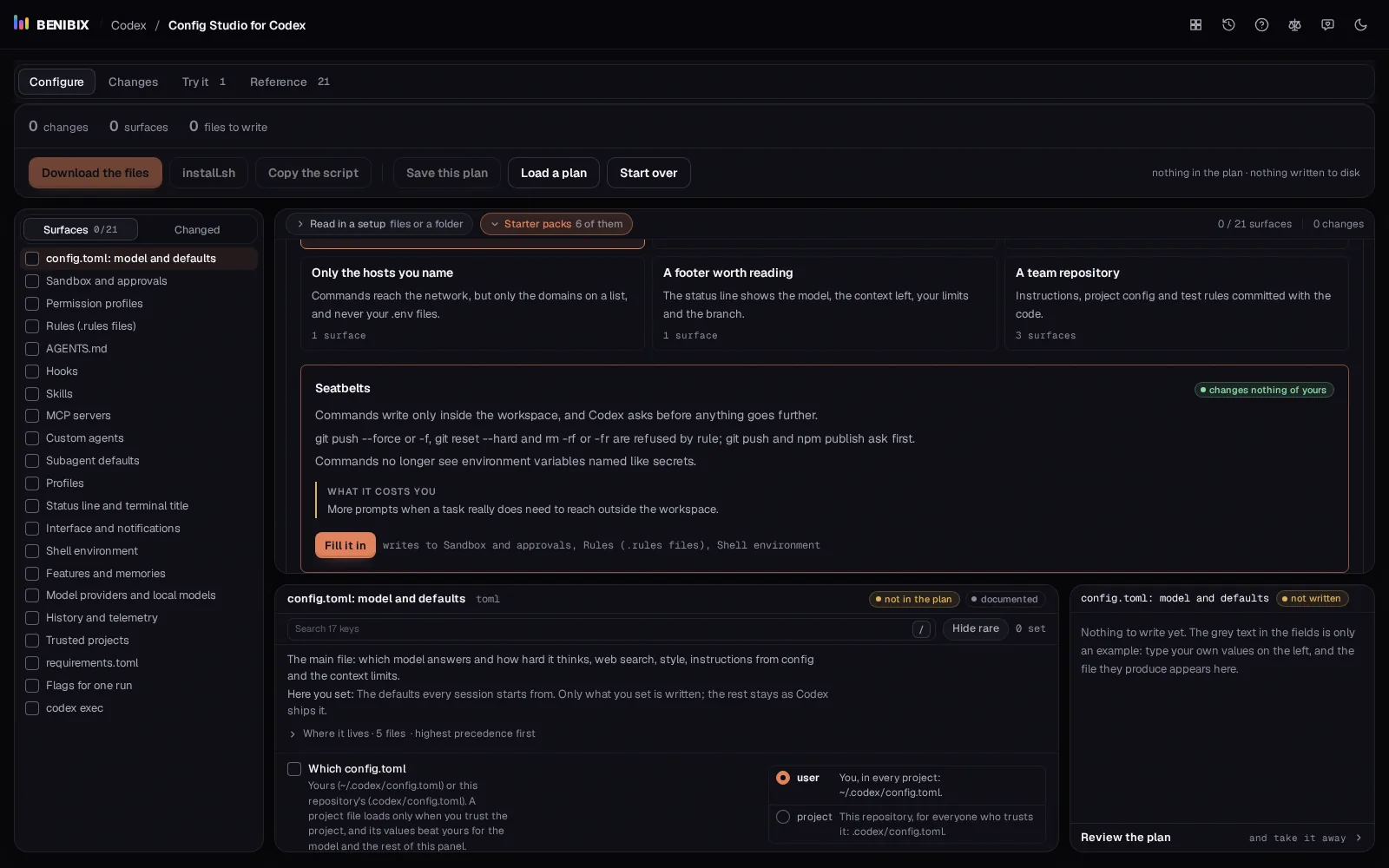The width and height of the screenshot is (1389, 868).
Task: Open the history clock icon
Action: [x=1228, y=25]
